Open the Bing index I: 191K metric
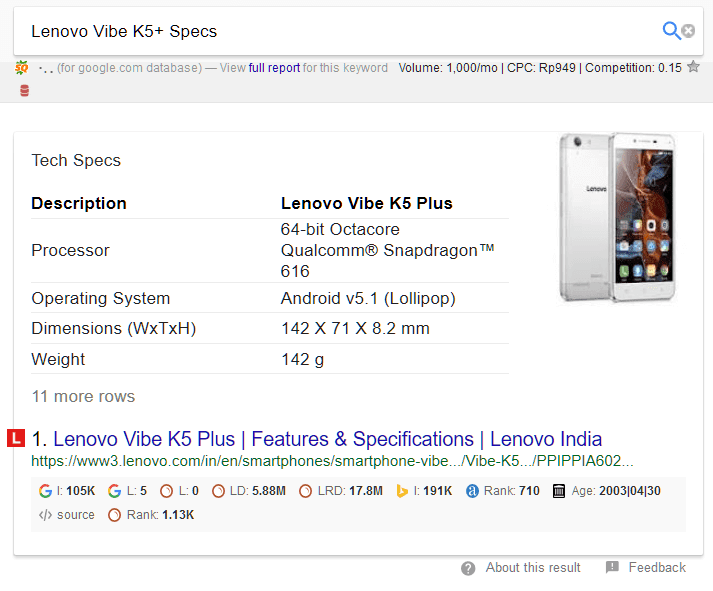Viewport: 713px width, 591px height. point(424,491)
